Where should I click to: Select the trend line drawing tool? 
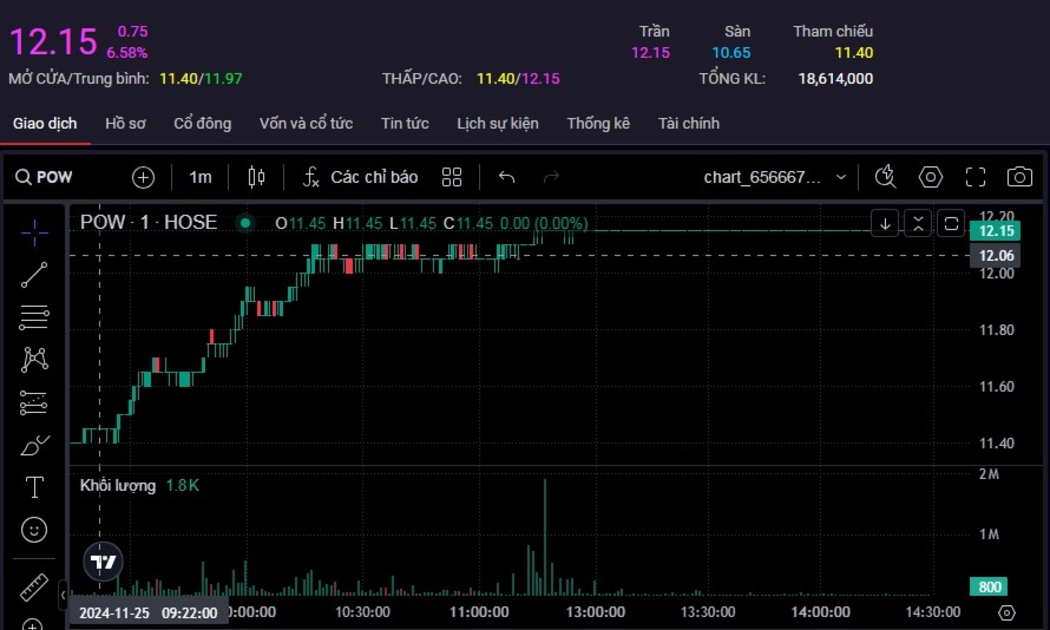point(34,275)
